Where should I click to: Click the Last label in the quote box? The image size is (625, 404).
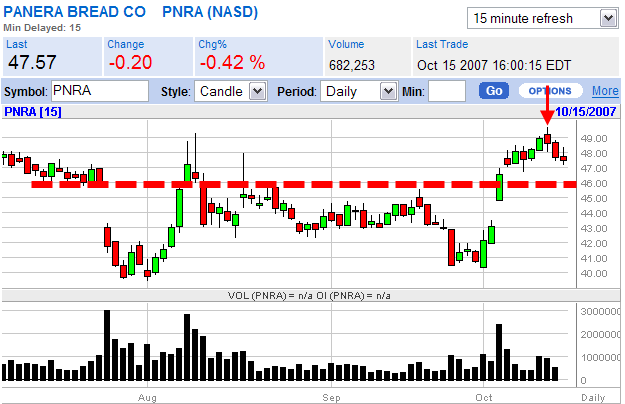pos(17,44)
